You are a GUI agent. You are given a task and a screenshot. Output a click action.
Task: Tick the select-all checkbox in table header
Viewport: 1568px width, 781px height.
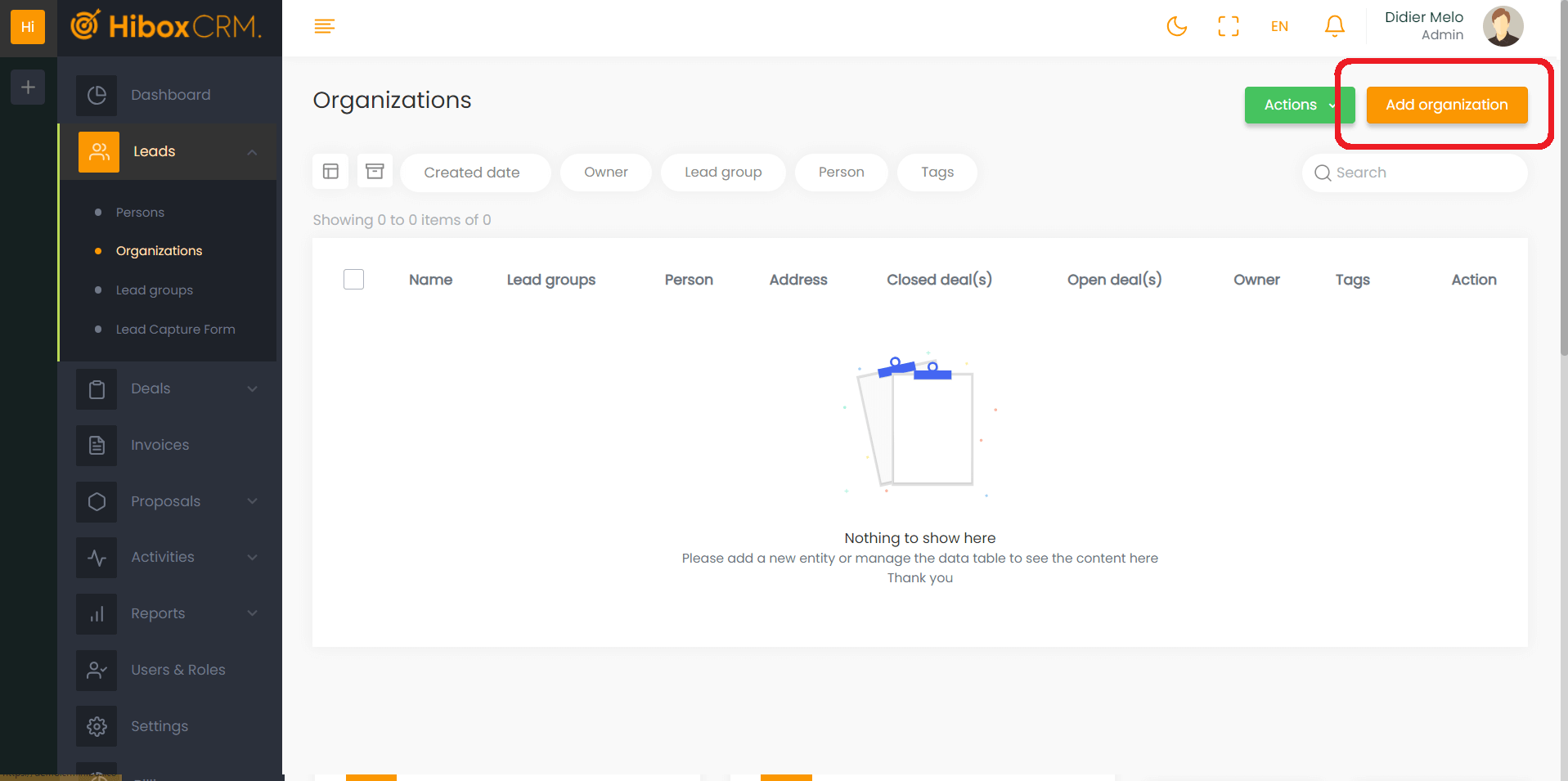[353, 280]
